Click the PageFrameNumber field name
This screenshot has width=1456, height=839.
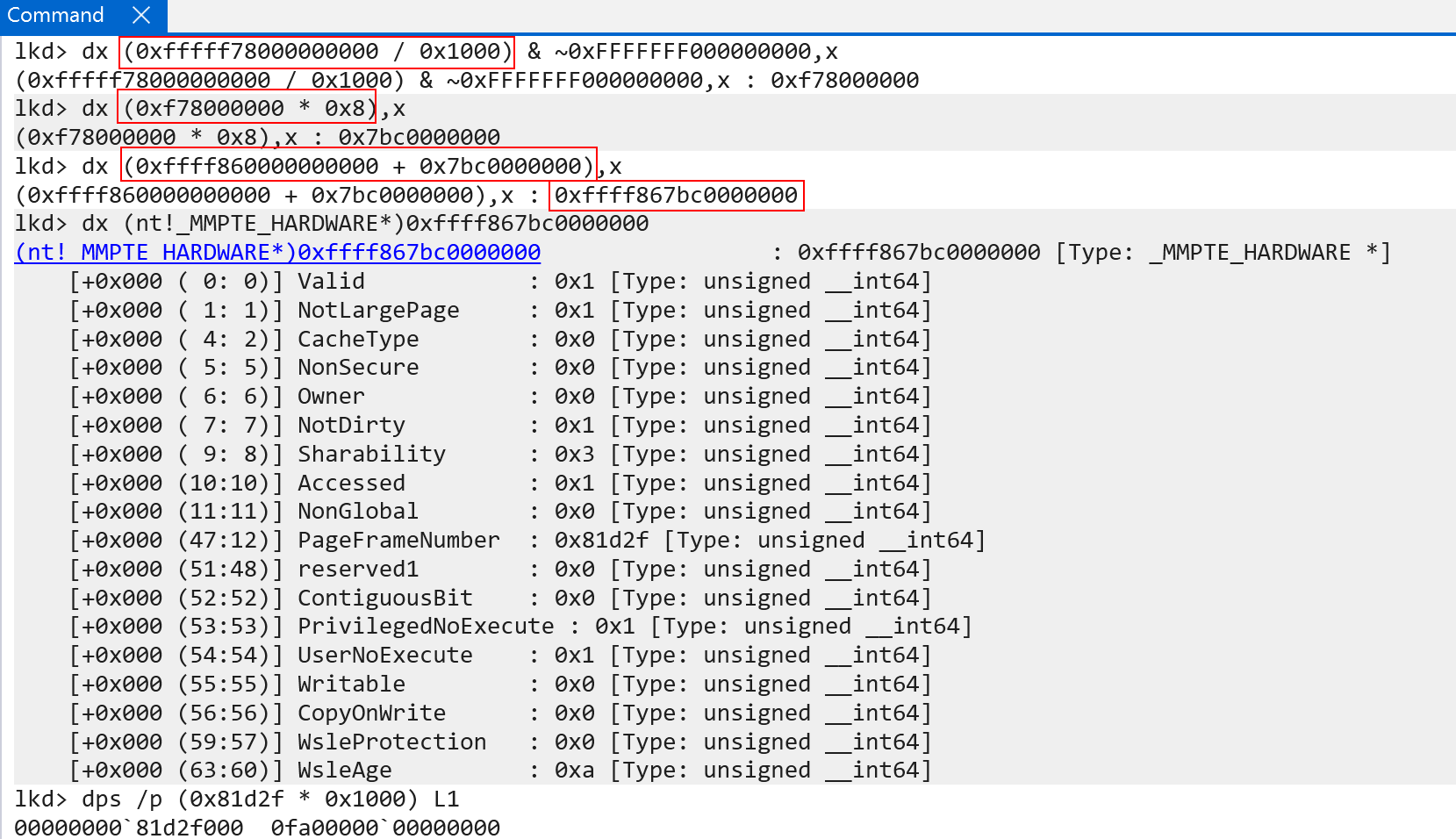(398, 541)
